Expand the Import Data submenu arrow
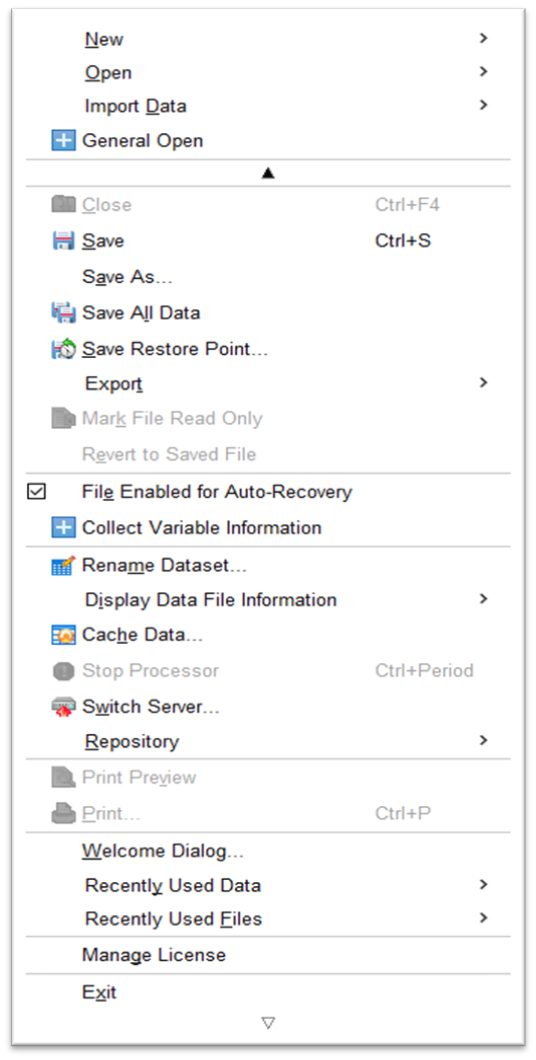 click(483, 105)
